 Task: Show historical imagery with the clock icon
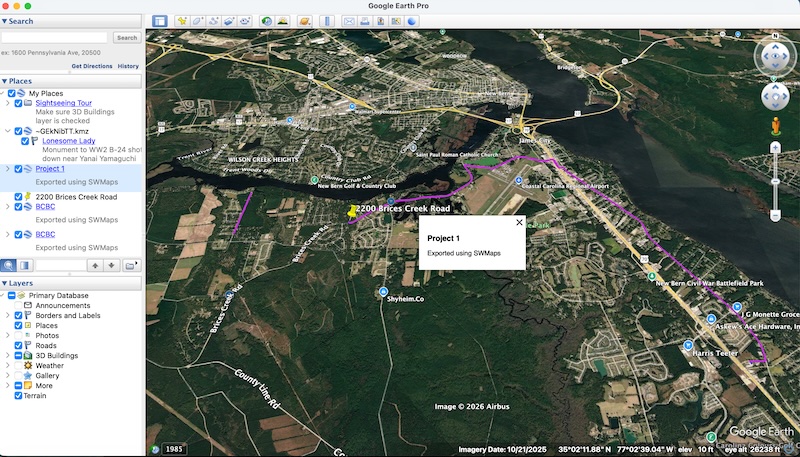click(x=266, y=21)
